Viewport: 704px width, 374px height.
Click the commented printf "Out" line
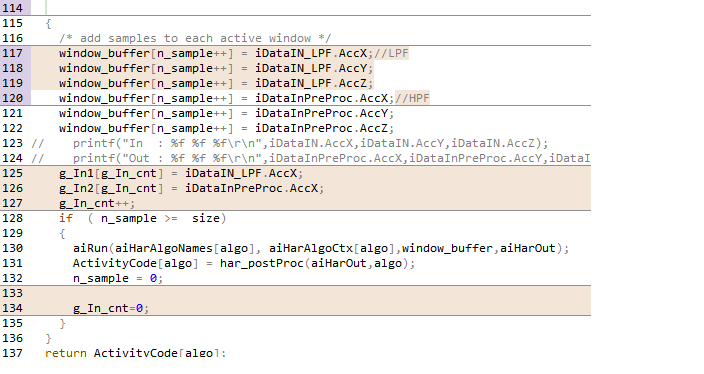point(311,158)
